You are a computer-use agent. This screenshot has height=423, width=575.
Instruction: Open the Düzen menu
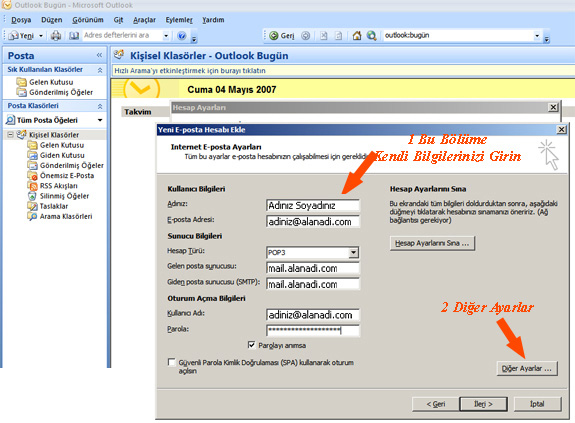tap(52, 20)
